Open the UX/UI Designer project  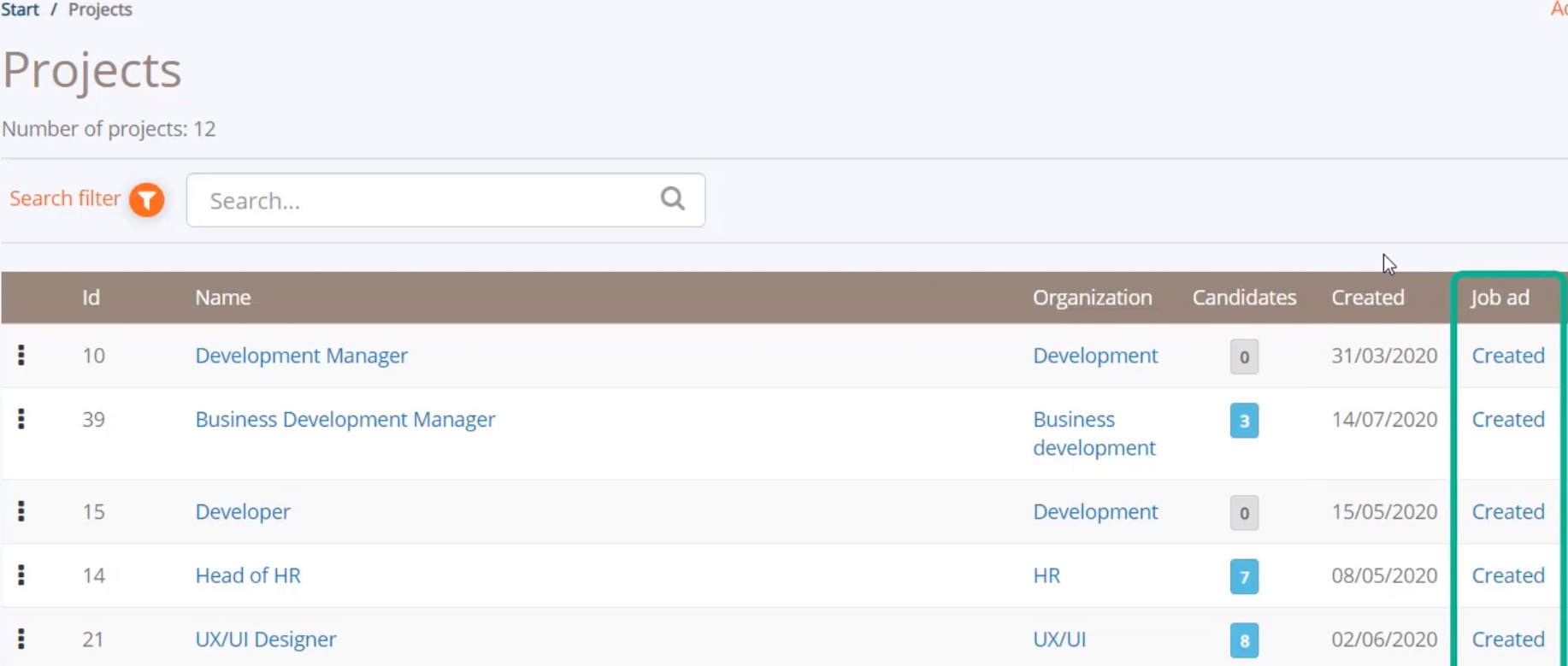tap(265, 639)
